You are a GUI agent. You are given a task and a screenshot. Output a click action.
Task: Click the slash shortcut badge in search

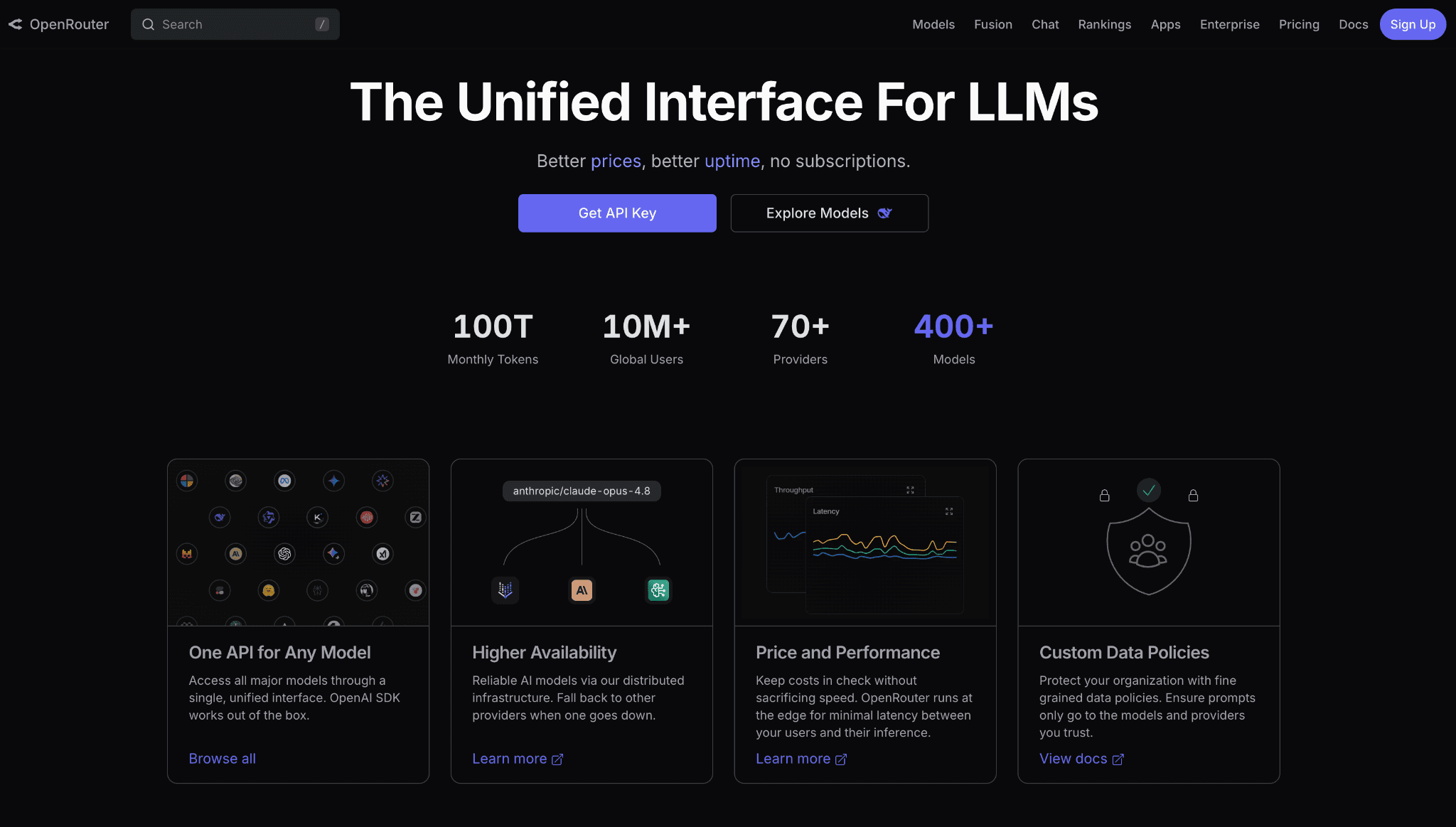click(322, 24)
